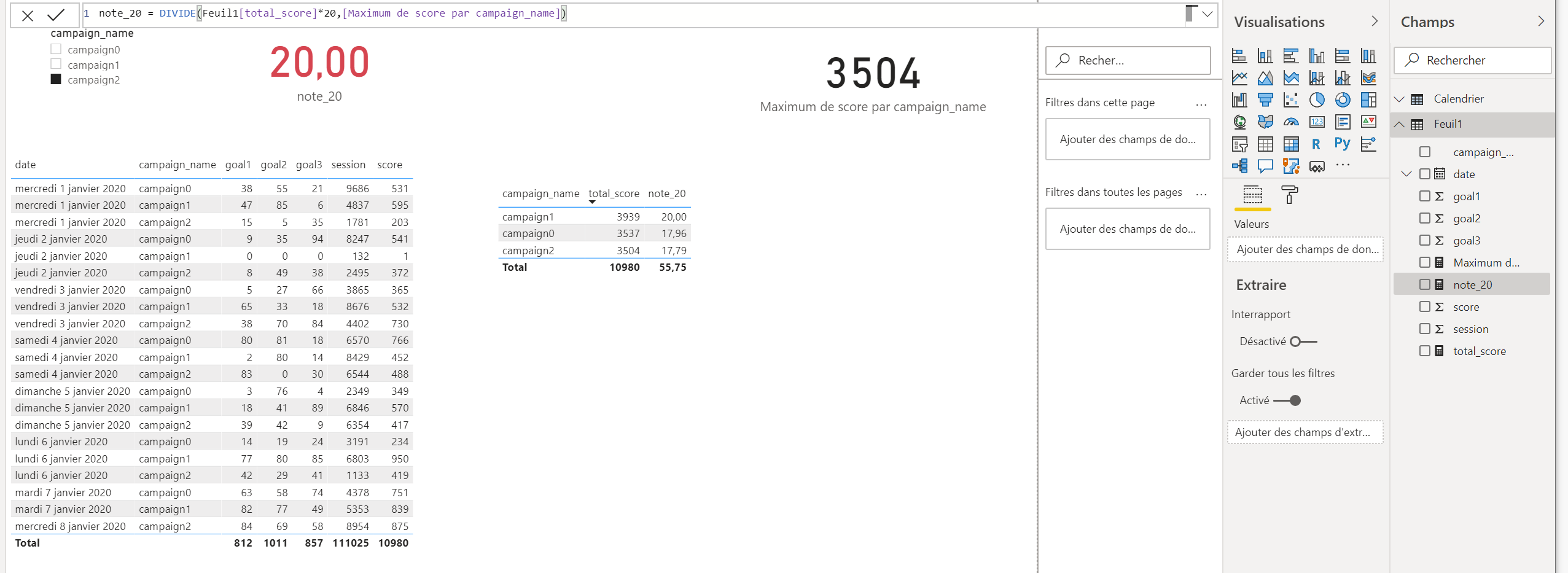Screen dimensions: 1568x573
Task: Expand the formula bar chevron
Action: click(x=1207, y=14)
